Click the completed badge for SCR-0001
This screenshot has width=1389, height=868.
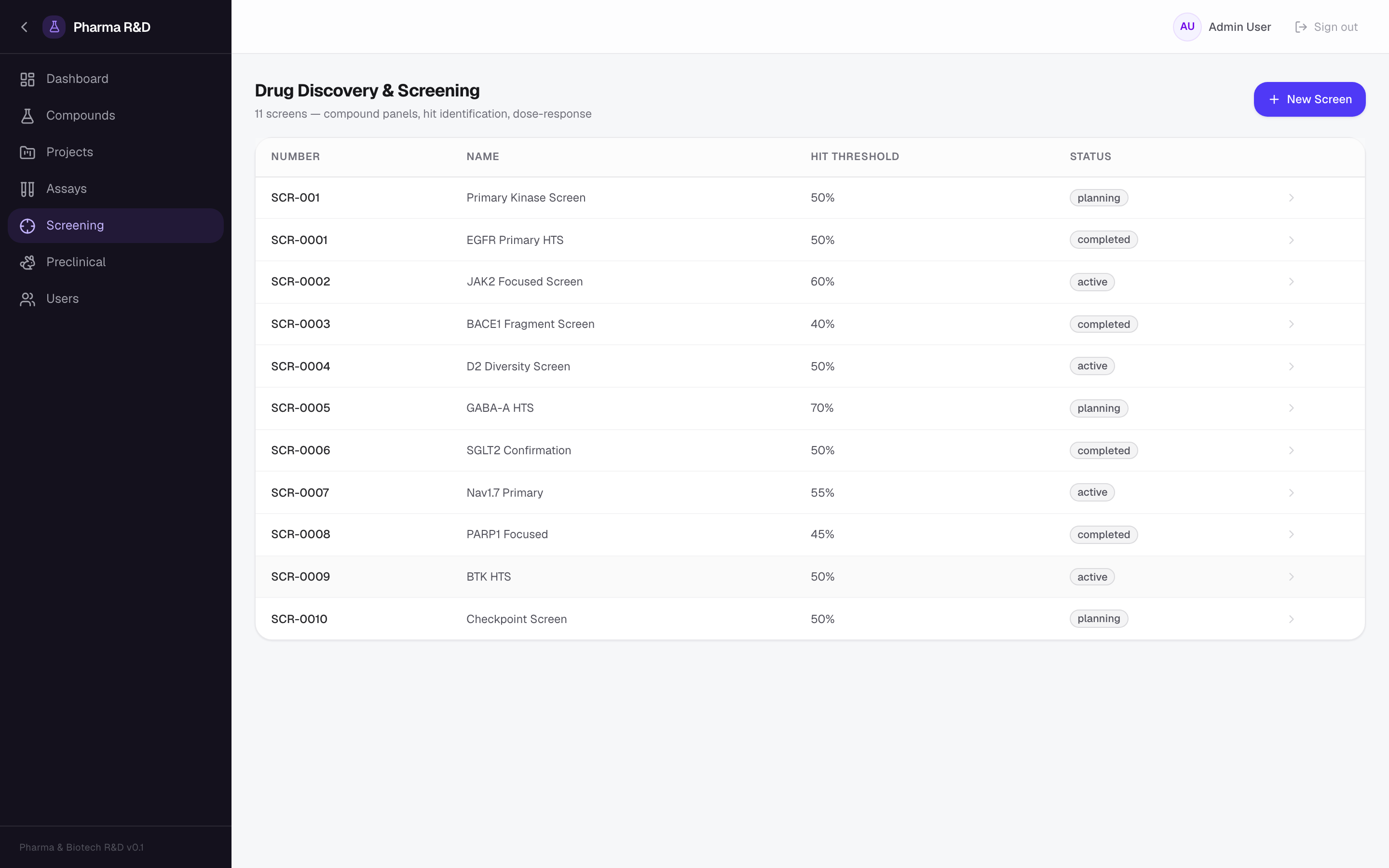coord(1103,240)
